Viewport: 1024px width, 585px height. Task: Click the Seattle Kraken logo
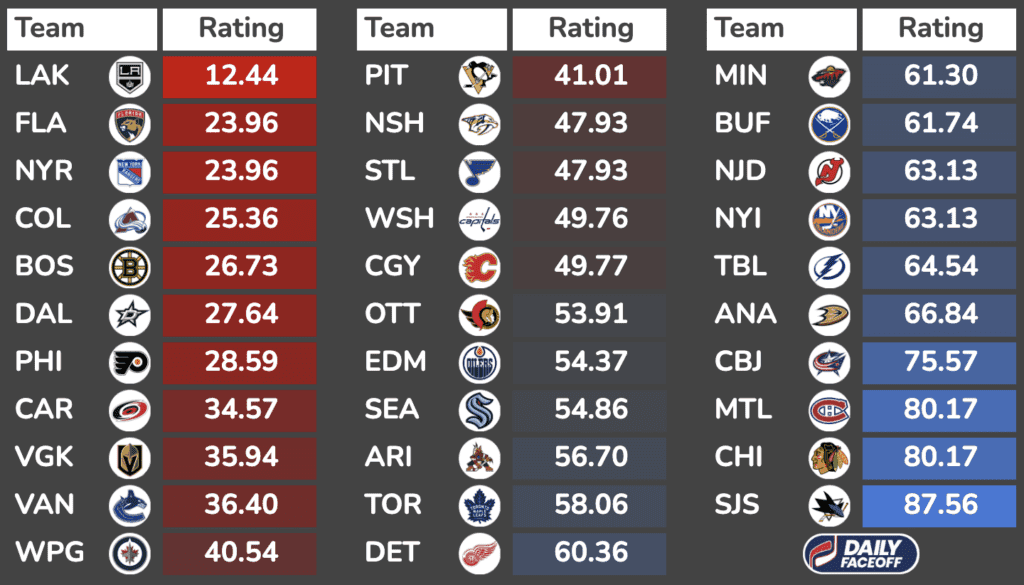479,410
